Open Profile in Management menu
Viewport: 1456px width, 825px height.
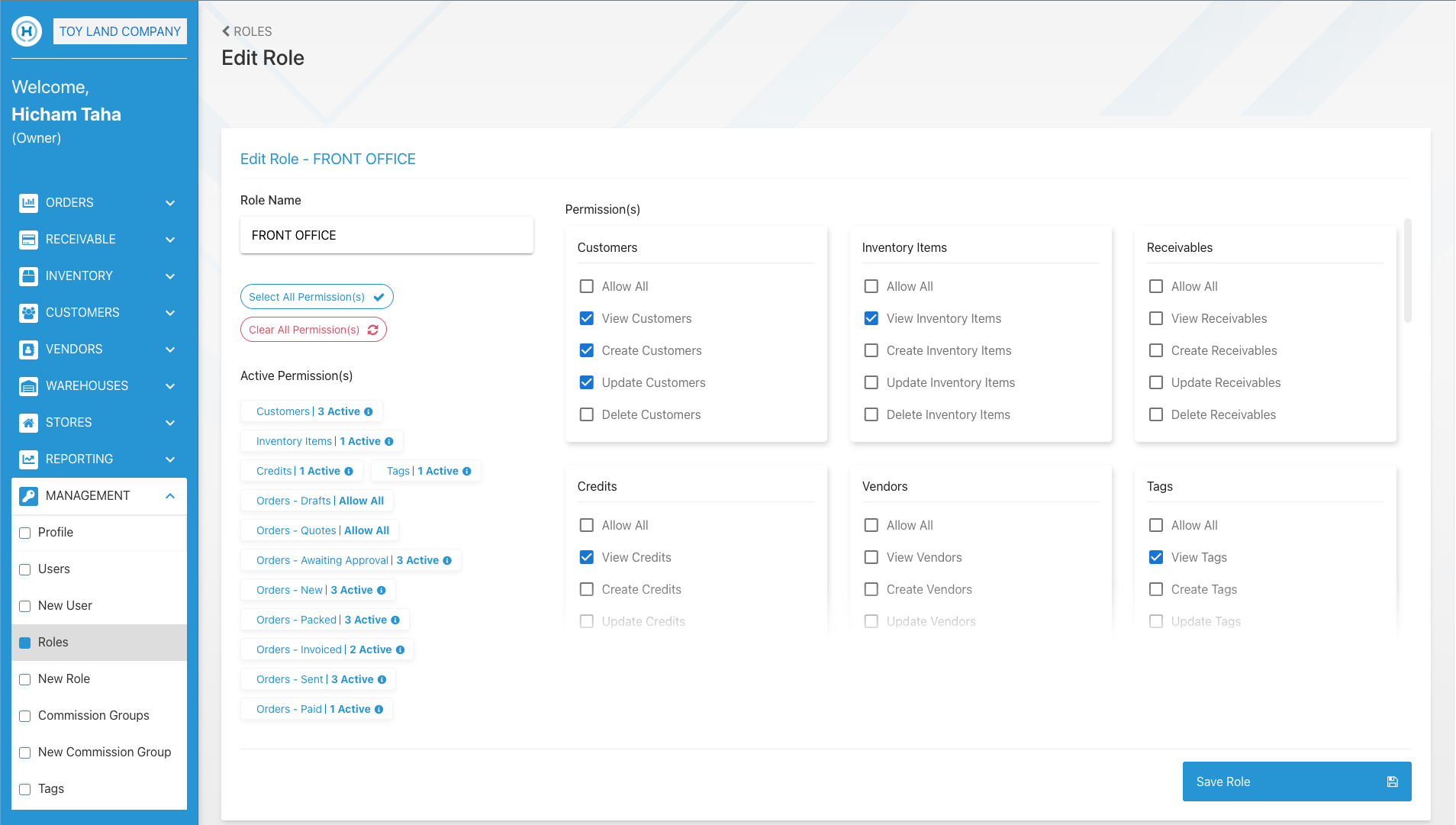click(99, 533)
